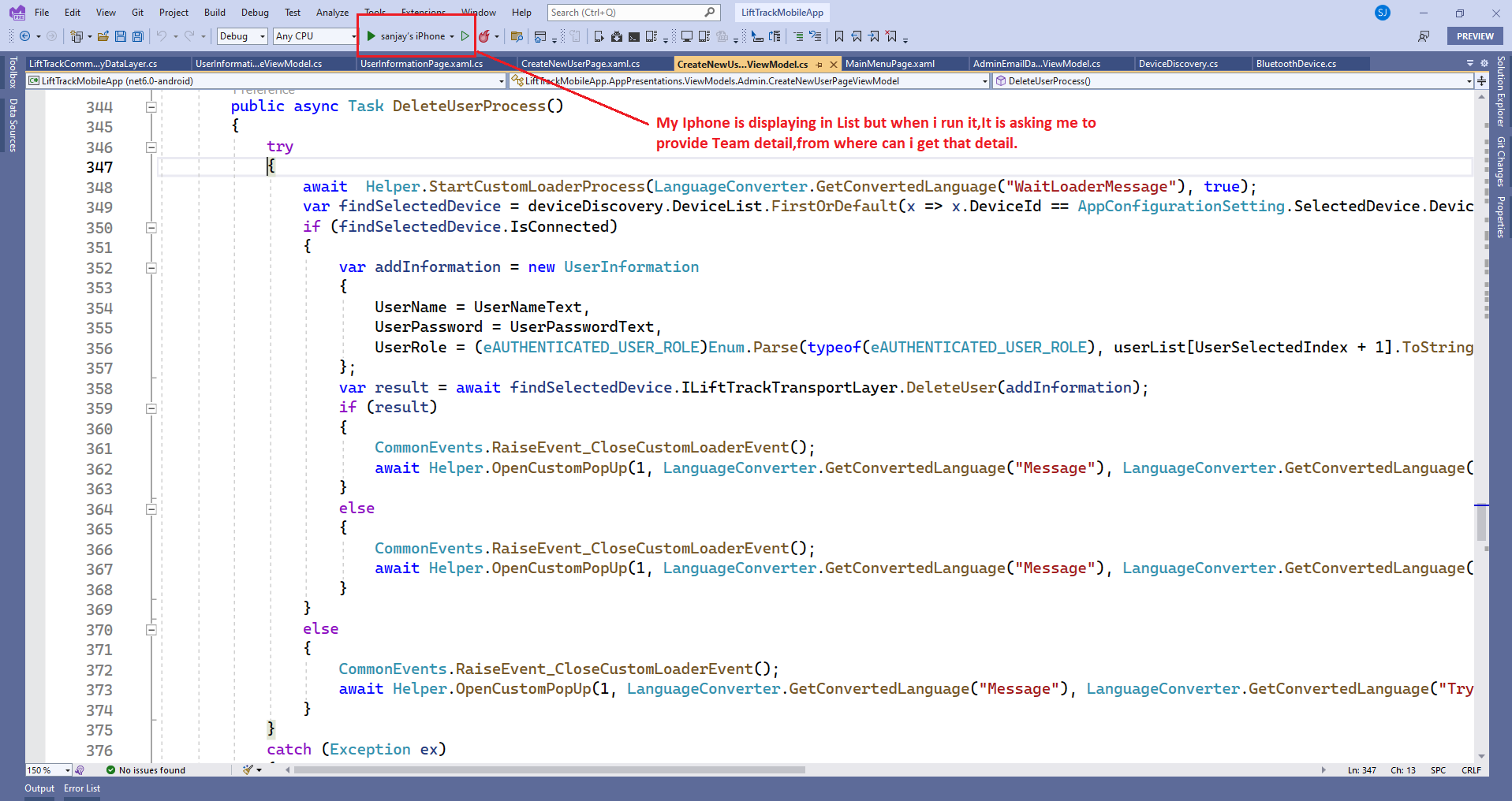Click the No issues found status indicator
The height and width of the screenshot is (801, 1512).
click(x=146, y=770)
